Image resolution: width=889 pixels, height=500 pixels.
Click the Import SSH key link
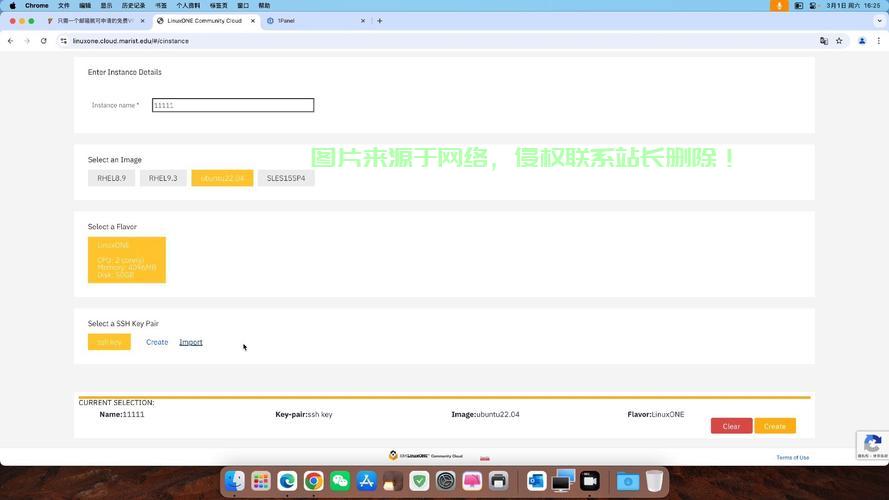[190, 342]
